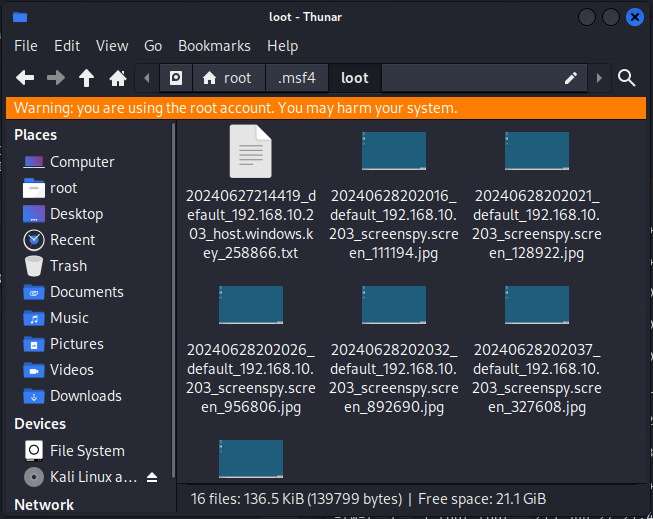The height and width of the screenshot is (519, 653).
Task: Open home folder via toolbar house icon
Action: click(x=118, y=78)
